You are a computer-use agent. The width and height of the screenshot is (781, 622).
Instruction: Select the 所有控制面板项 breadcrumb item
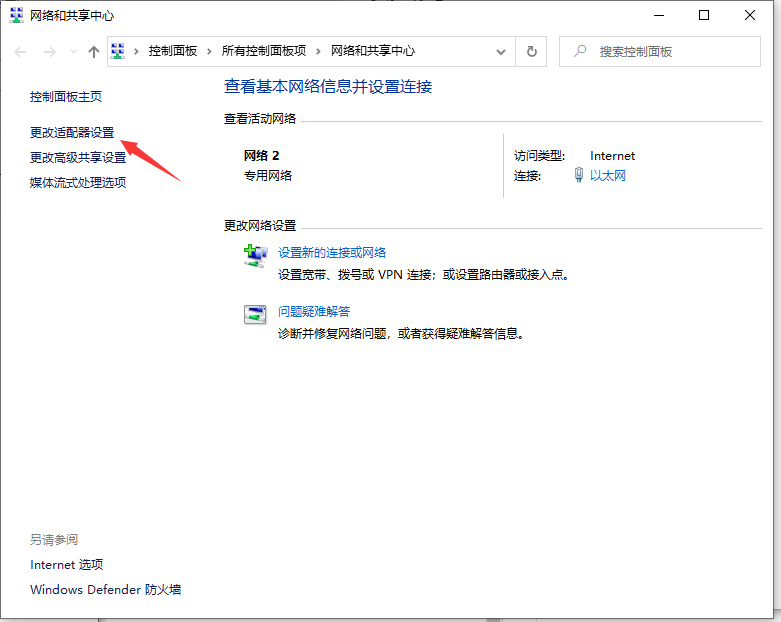[x=264, y=51]
